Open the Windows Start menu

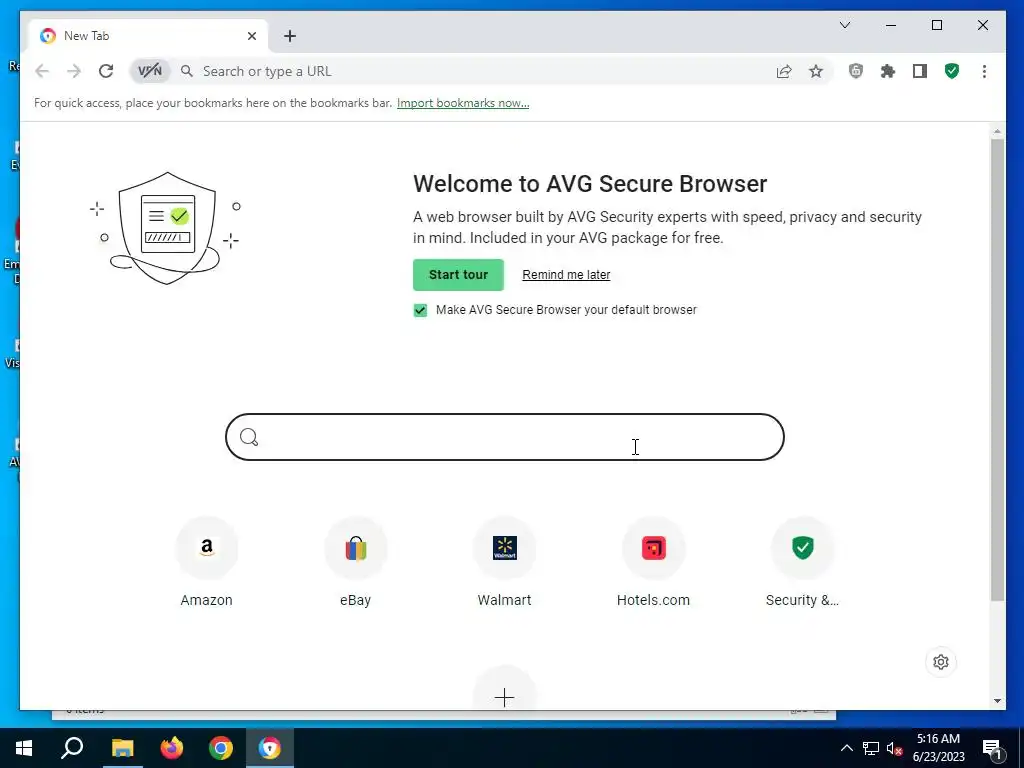24,748
